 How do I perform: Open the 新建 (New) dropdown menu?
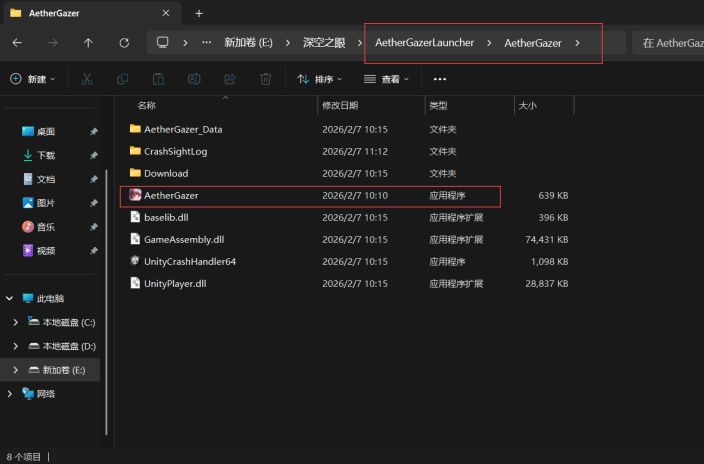pyautogui.click(x=33, y=79)
